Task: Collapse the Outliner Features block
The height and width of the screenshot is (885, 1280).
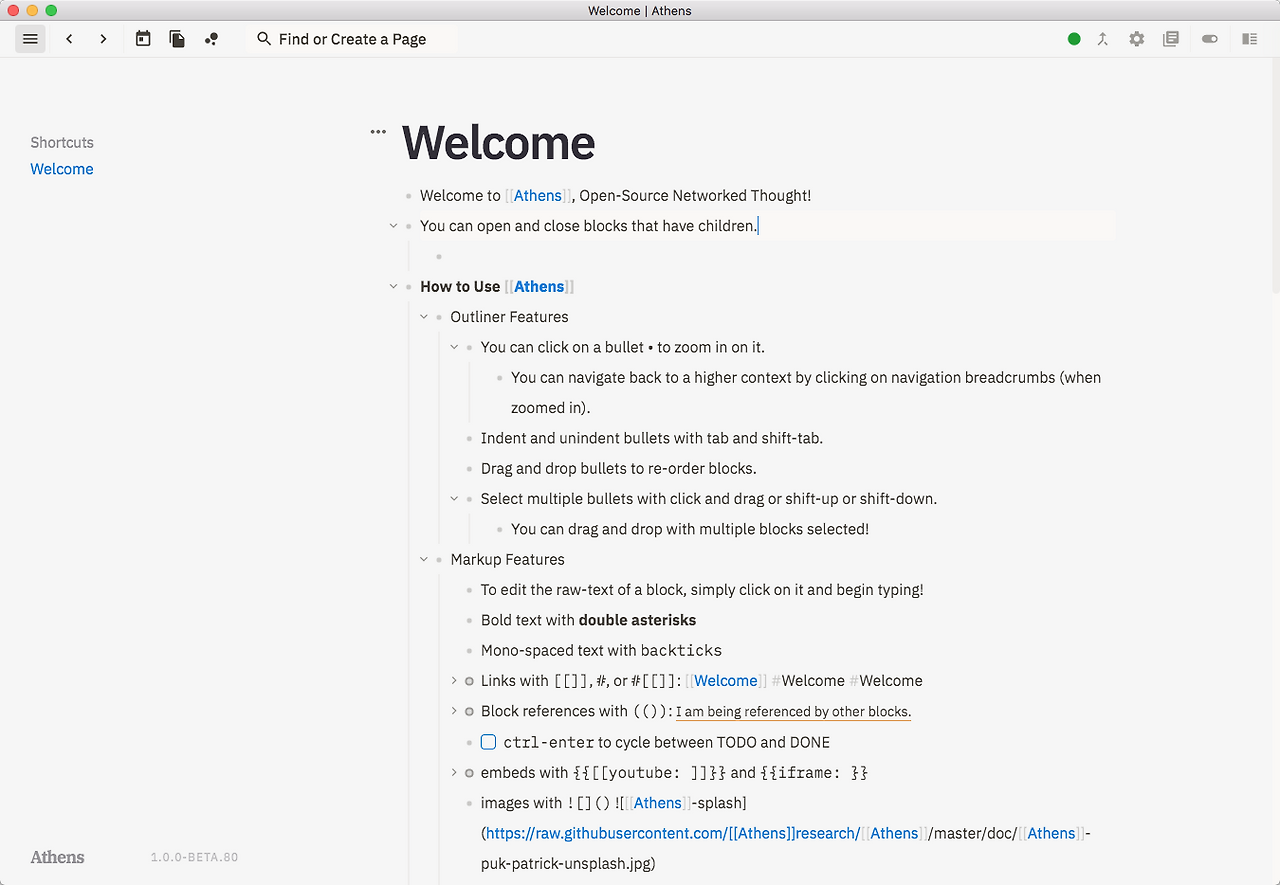Action: click(x=424, y=317)
